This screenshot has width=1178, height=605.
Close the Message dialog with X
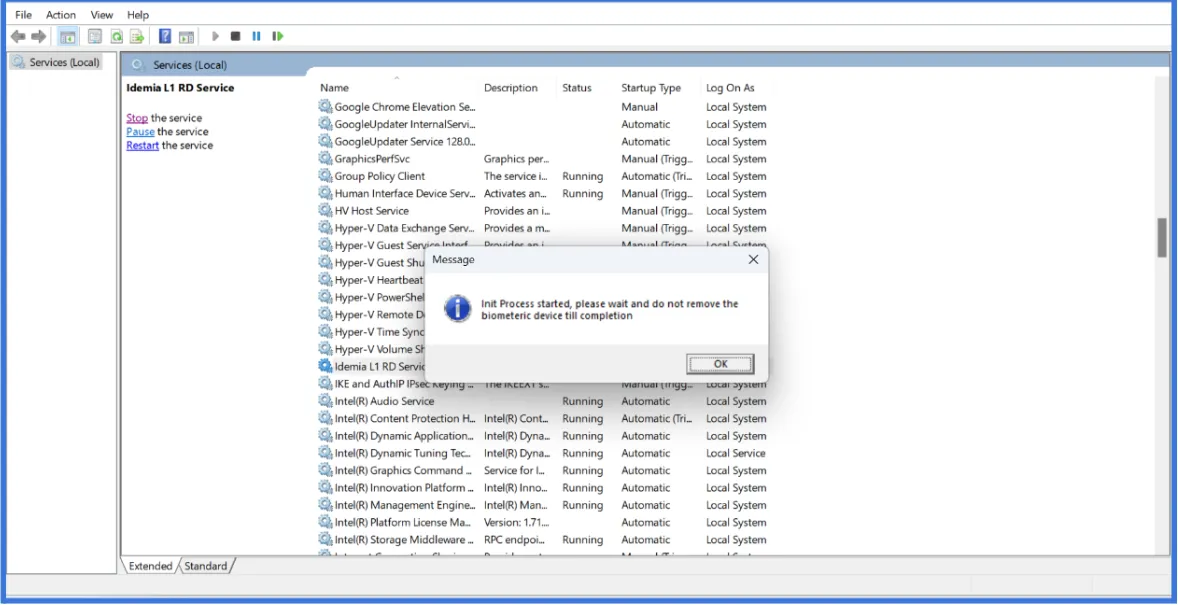[x=753, y=259]
